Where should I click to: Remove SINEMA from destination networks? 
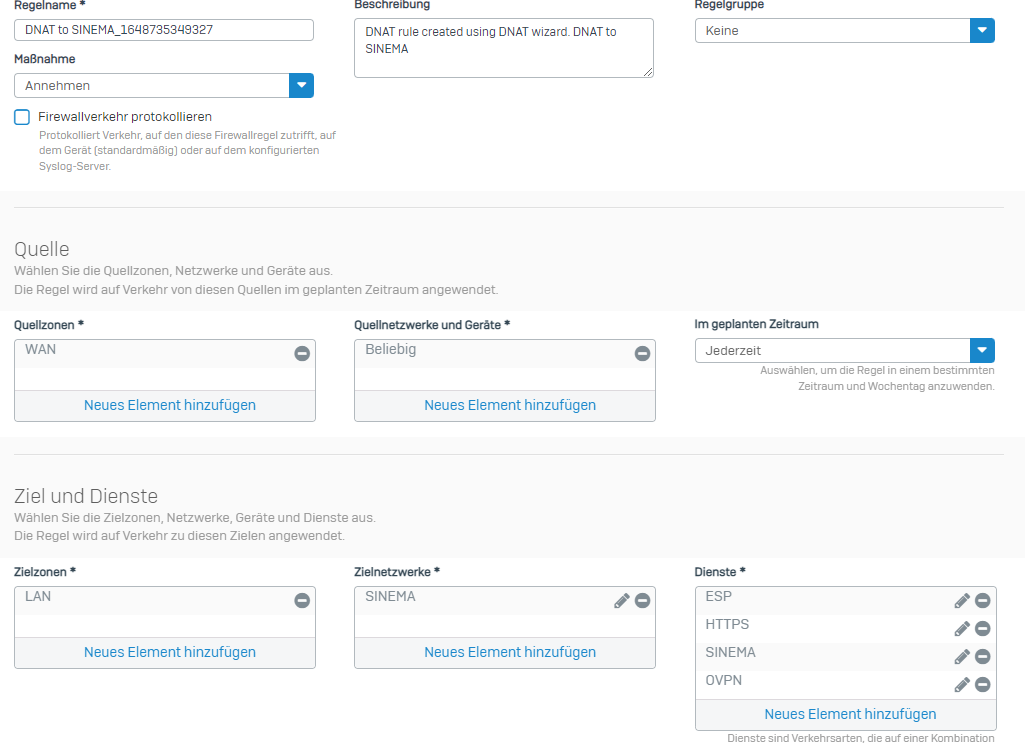[x=642, y=600]
